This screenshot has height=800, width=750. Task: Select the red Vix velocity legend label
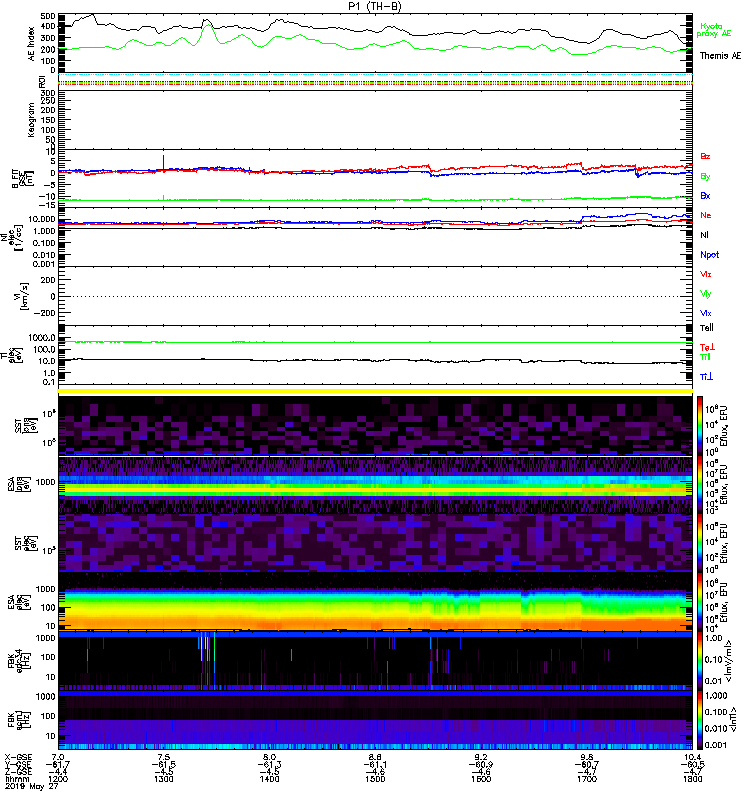tap(706, 274)
